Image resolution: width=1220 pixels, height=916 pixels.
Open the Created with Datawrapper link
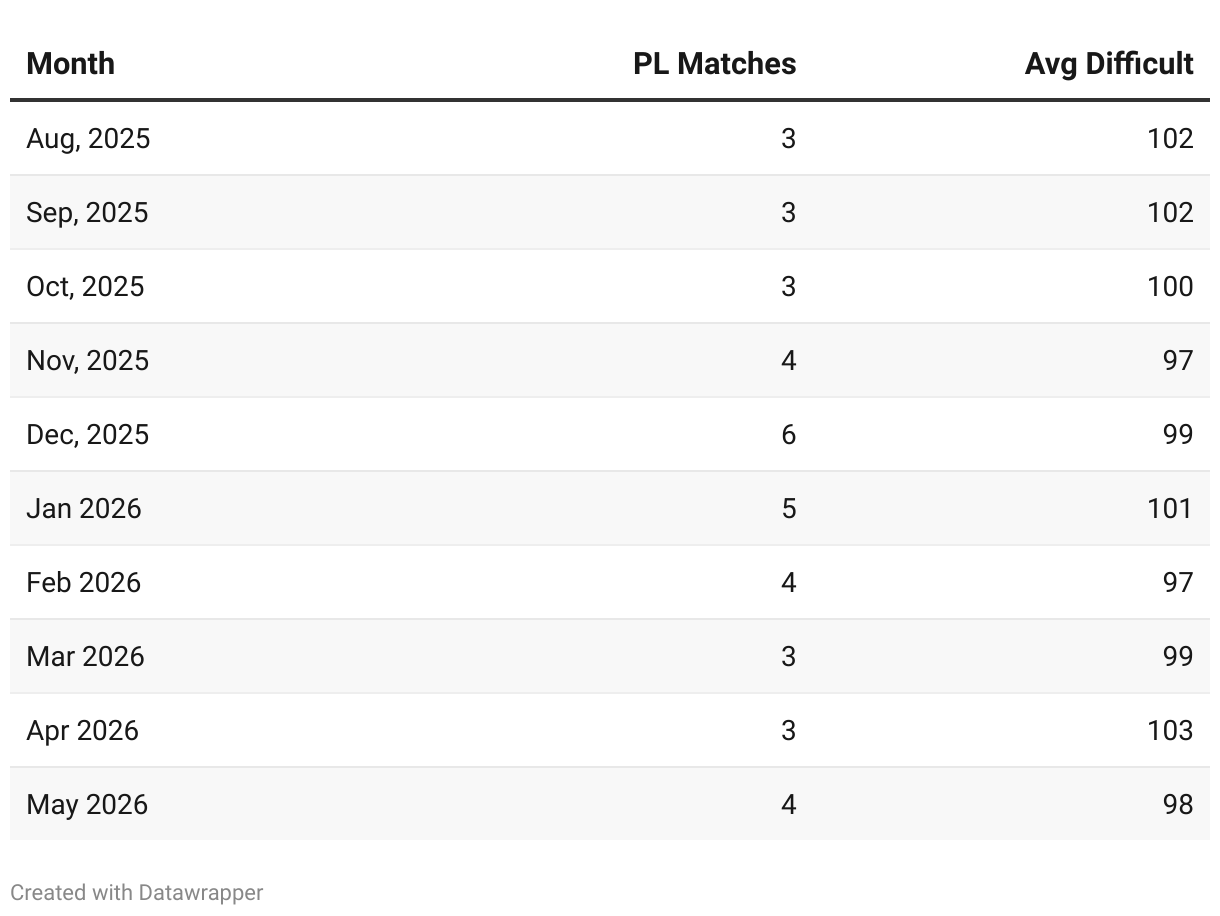click(137, 892)
